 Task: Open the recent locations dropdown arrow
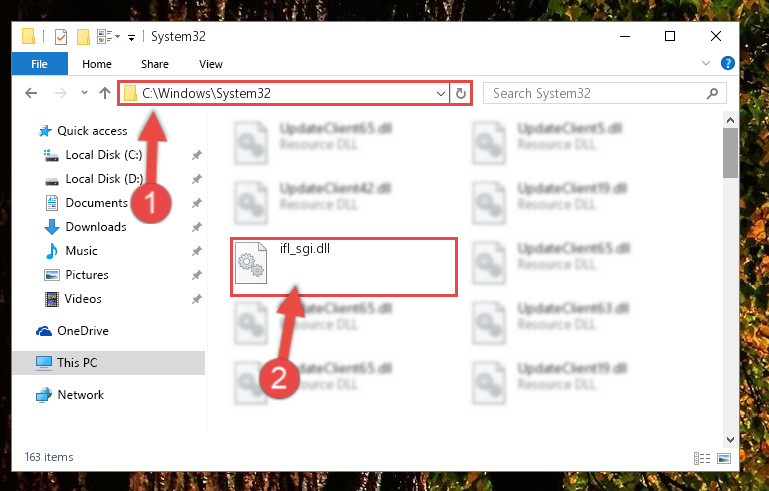click(84, 92)
